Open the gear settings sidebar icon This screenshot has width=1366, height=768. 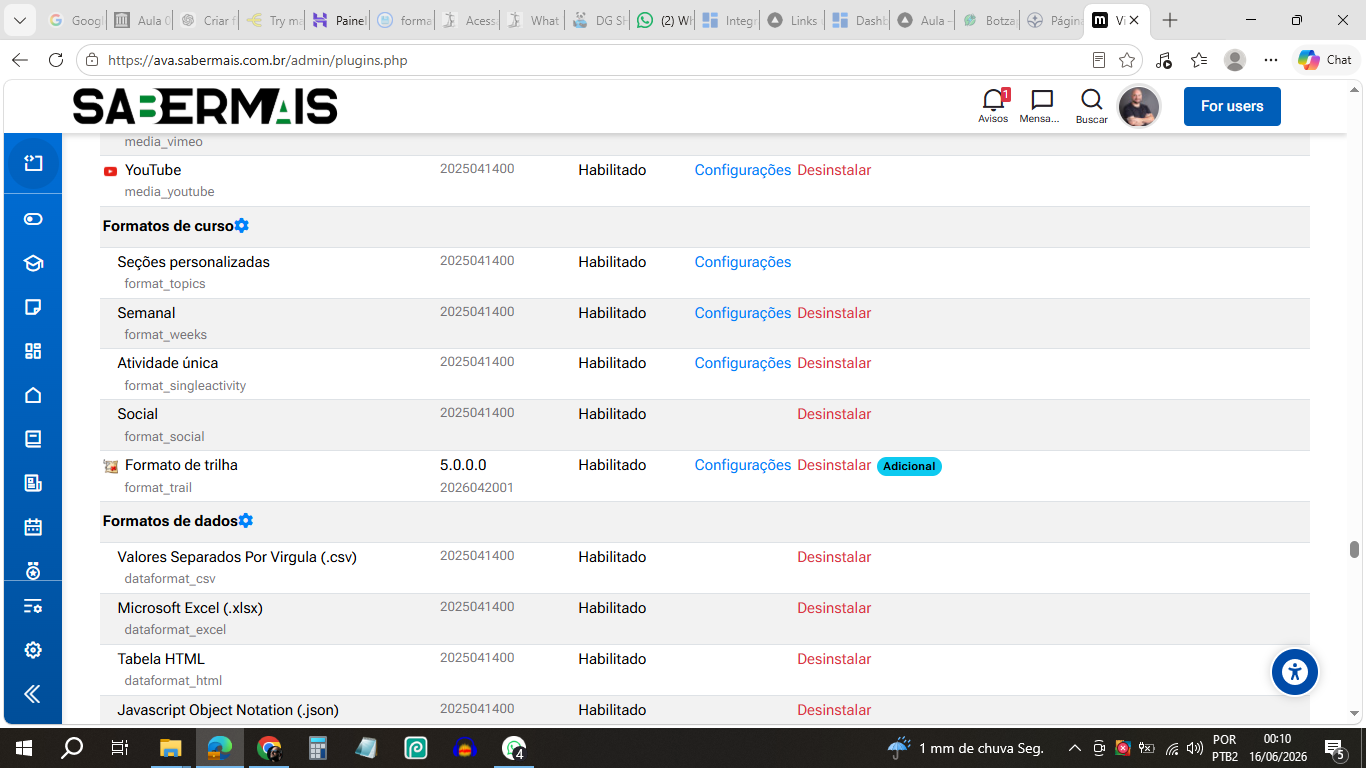pyautogui.click(x=33, y=650)
